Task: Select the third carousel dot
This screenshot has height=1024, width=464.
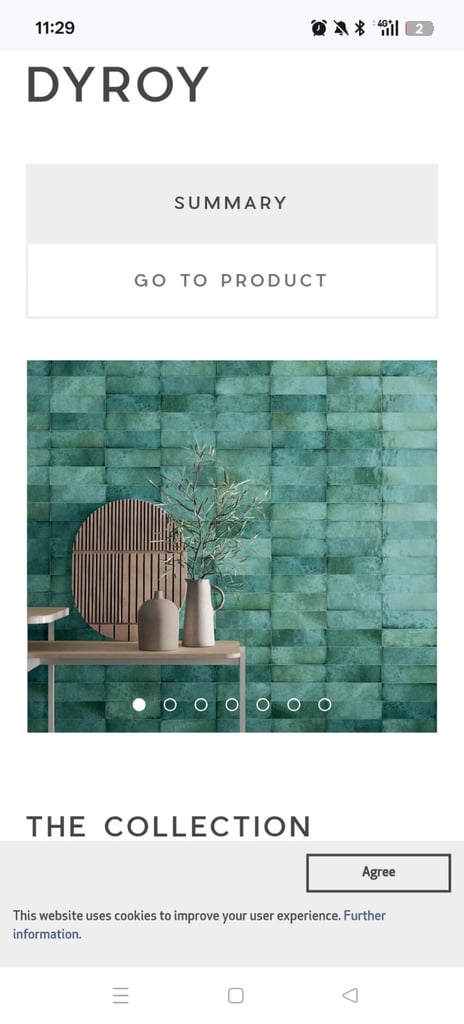Action: pos(201,705)
